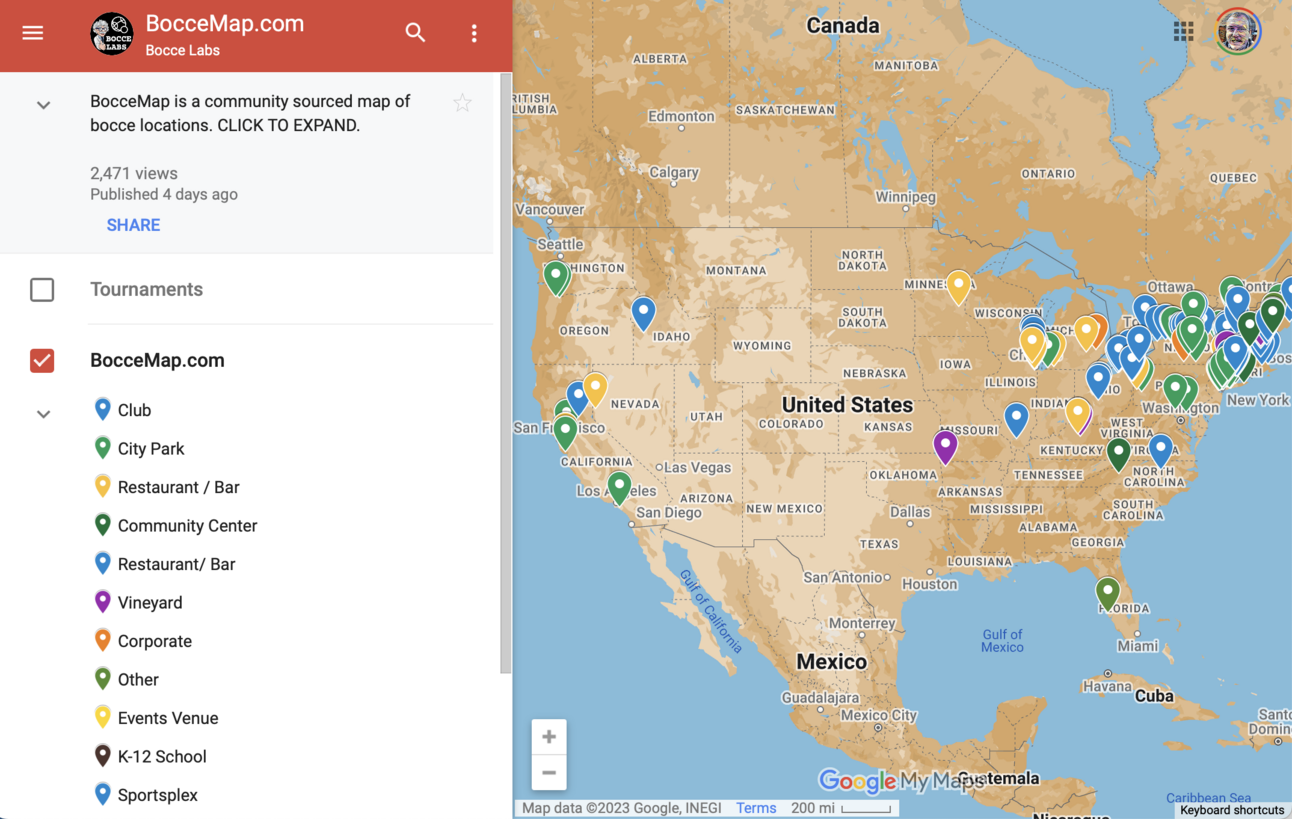This screenshot has height=819, width=1292.
Task: Click the green pin near San Francisco
Action: pos(566,432)
